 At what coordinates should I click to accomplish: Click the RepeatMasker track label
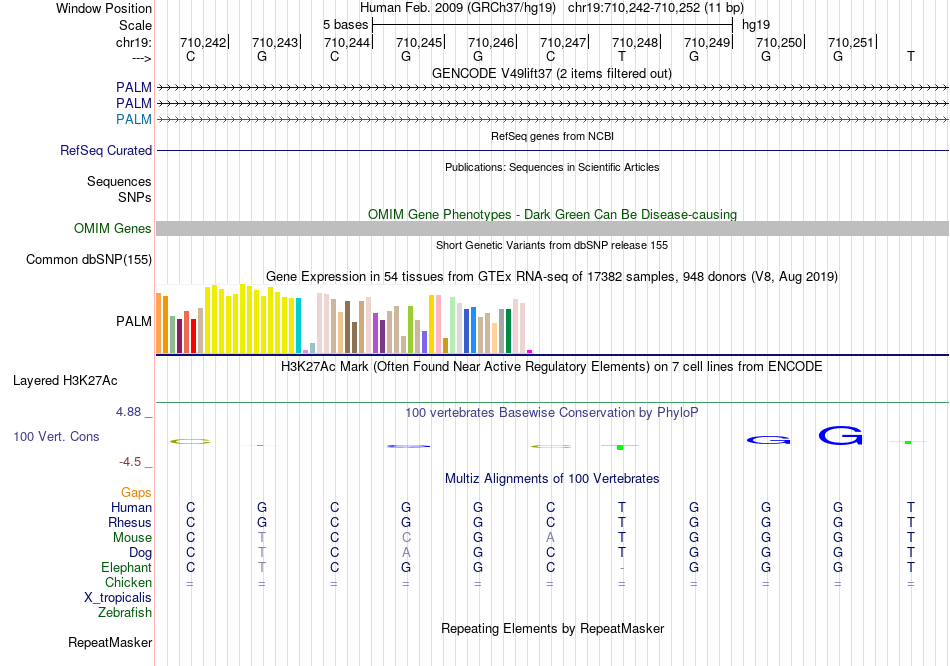point(110,642)
